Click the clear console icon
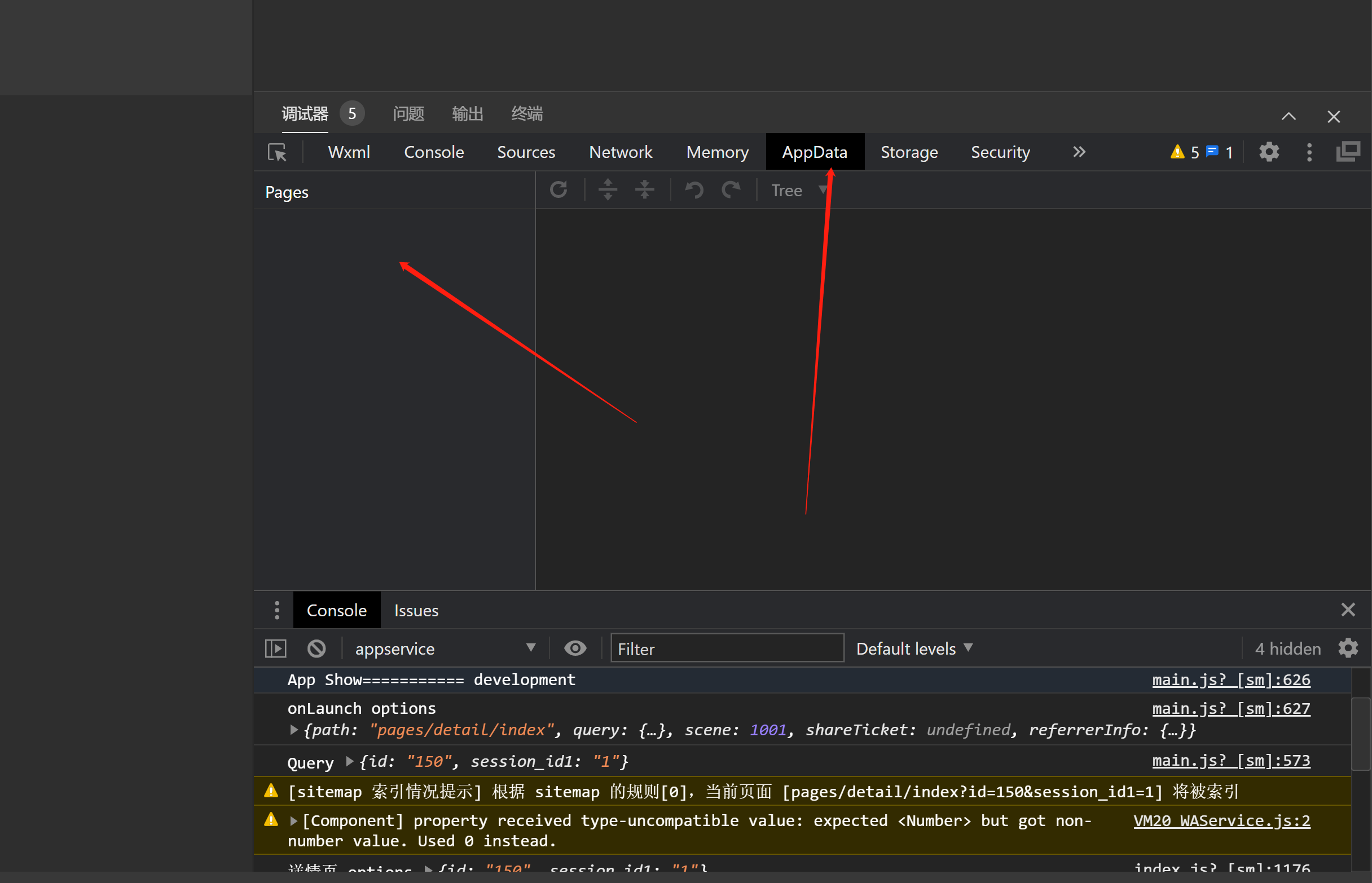Image resolution: width=1372 pixels, height=883 pixels. coord(316,648)
